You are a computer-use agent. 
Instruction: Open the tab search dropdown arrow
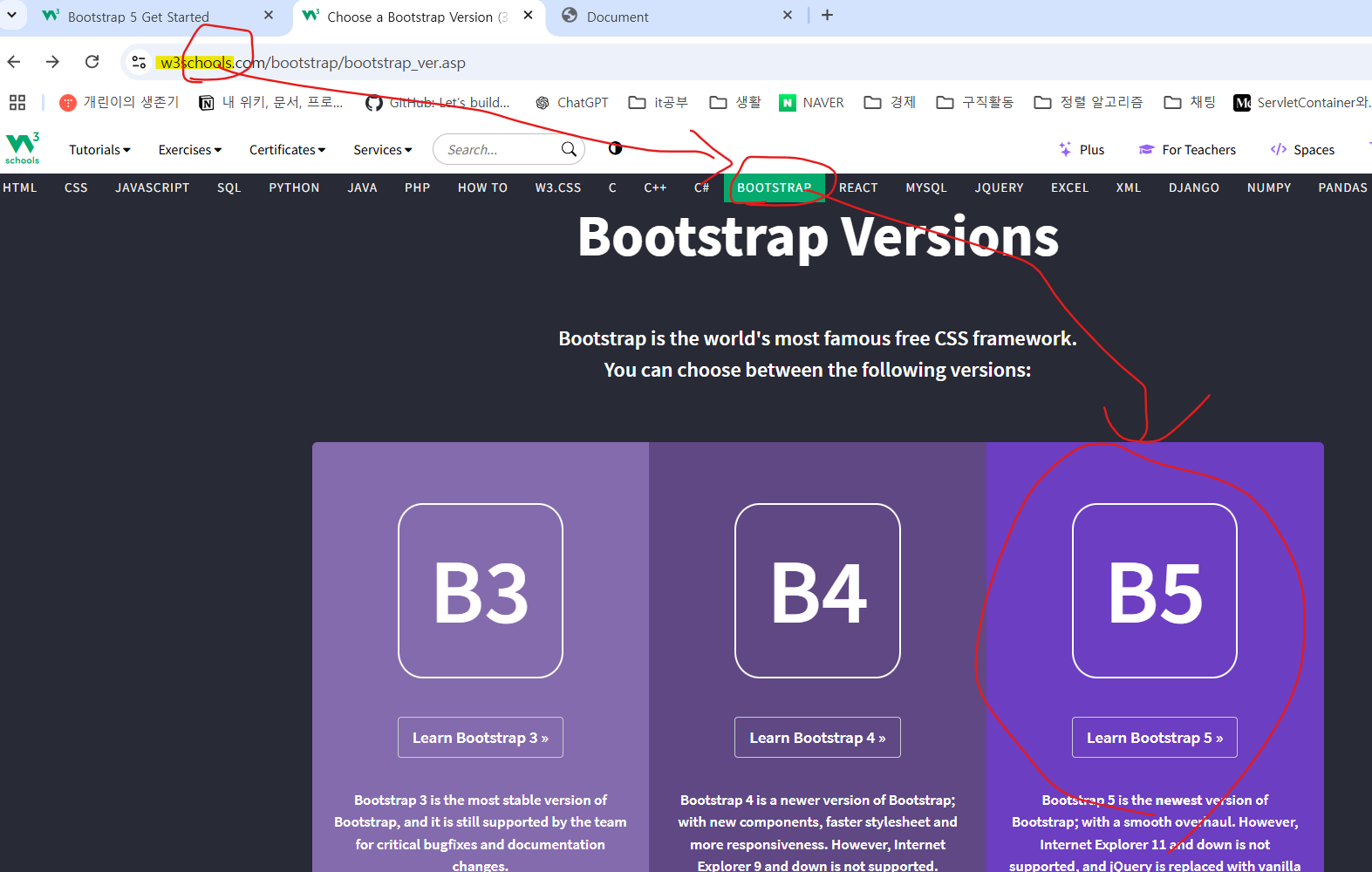(x=12, y=15)
